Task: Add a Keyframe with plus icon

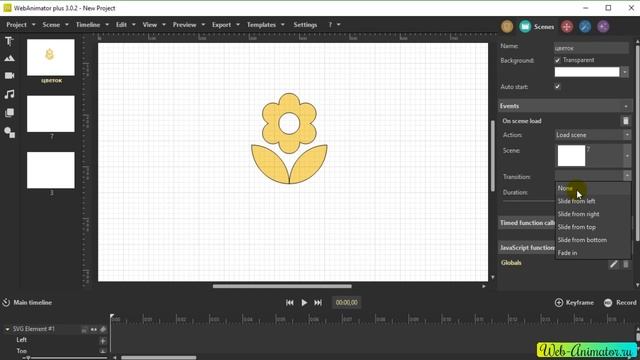Action: [559, 302]
